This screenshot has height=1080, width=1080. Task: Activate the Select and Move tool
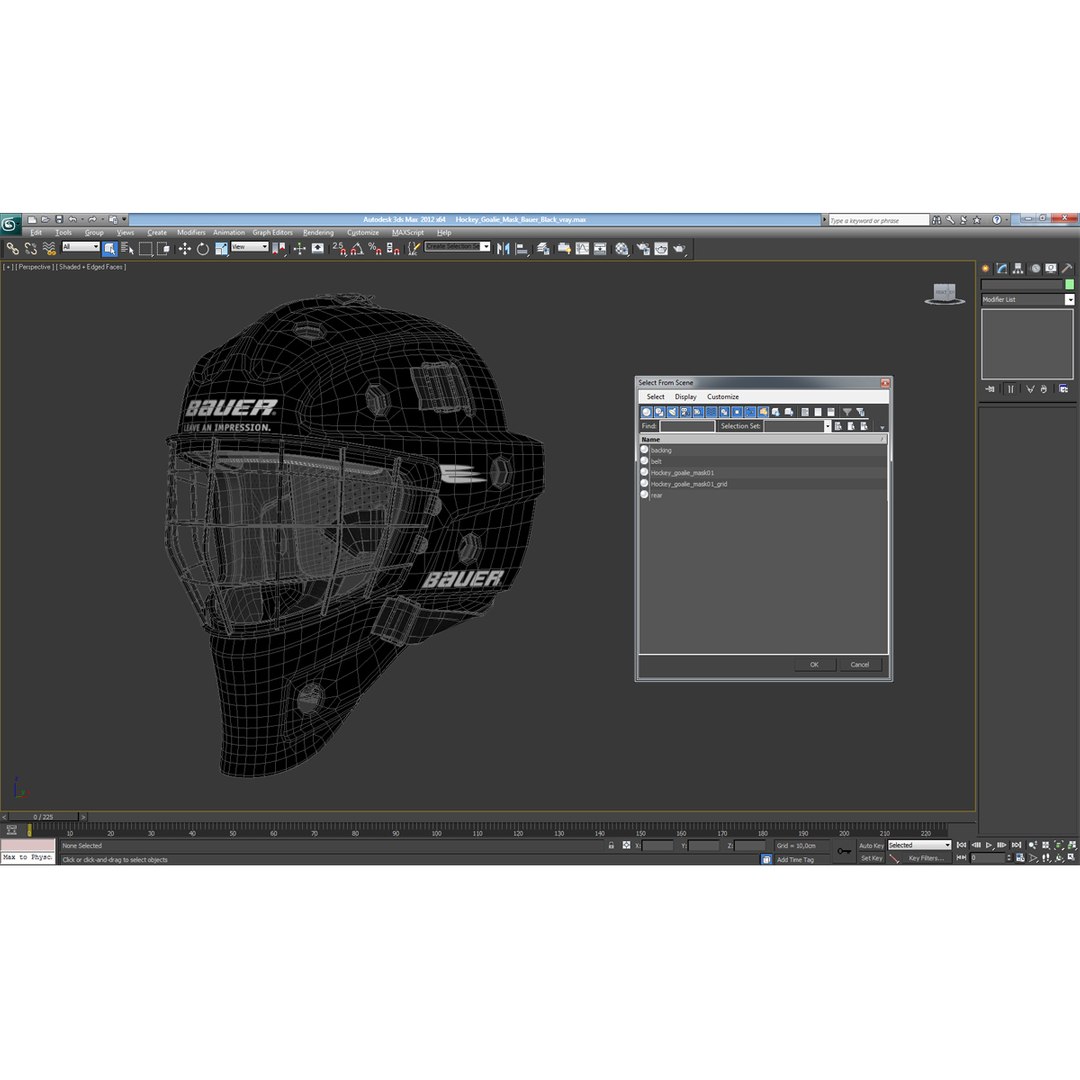point(185,249)
